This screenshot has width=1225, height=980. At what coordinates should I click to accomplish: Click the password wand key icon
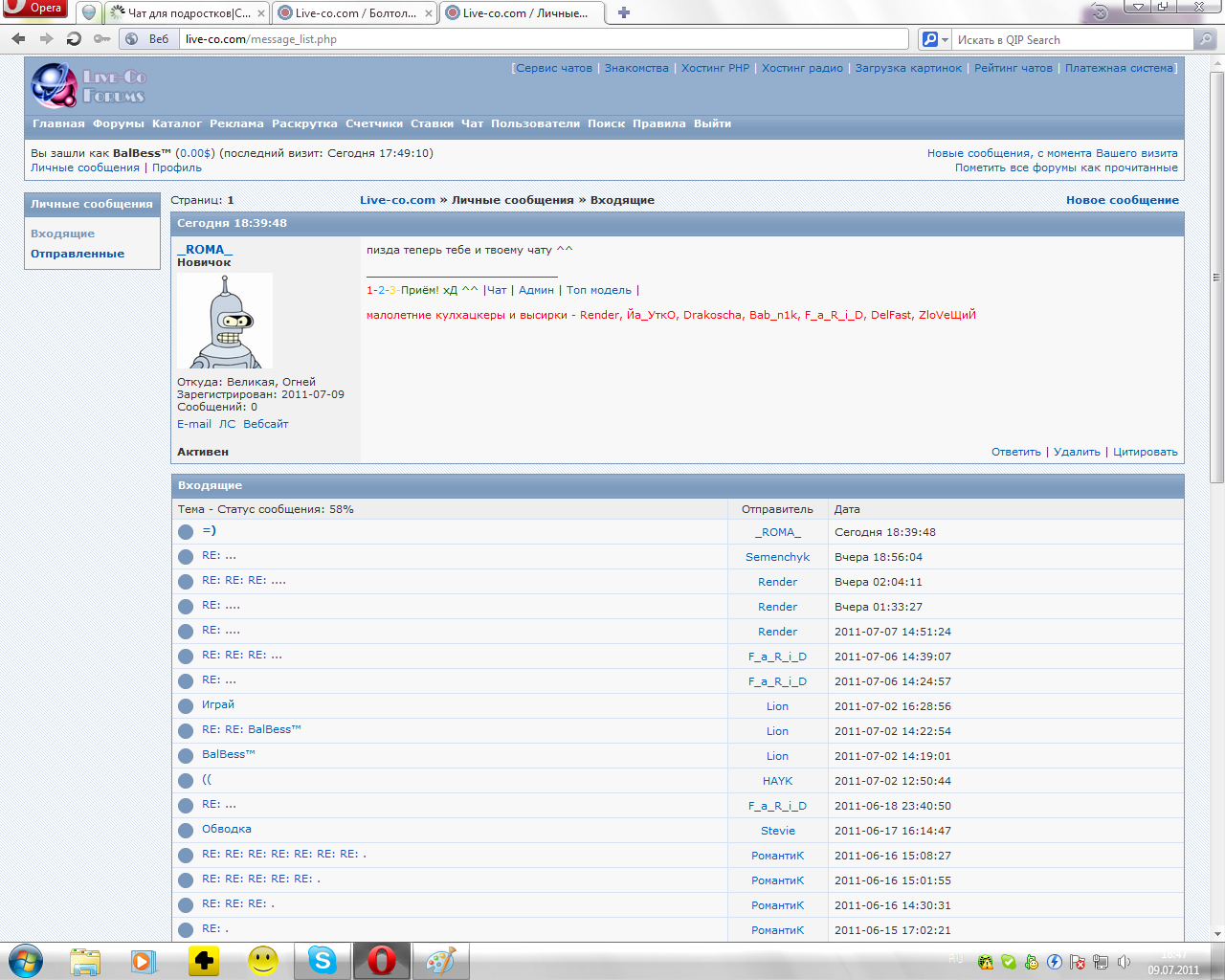coord(101,39)
